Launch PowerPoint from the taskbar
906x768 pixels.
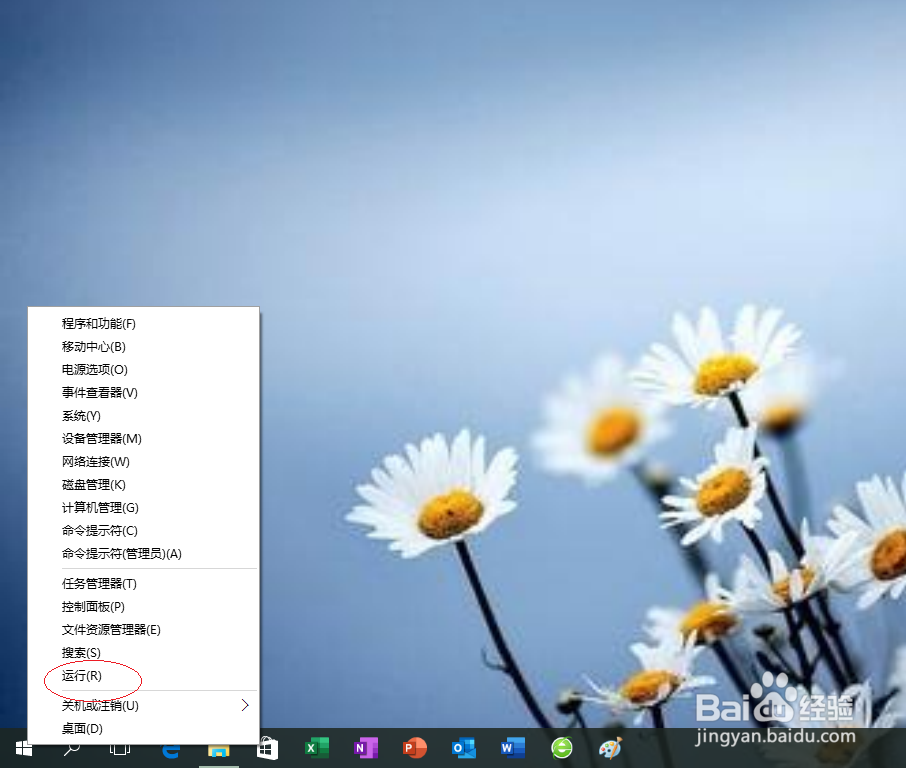414,747
